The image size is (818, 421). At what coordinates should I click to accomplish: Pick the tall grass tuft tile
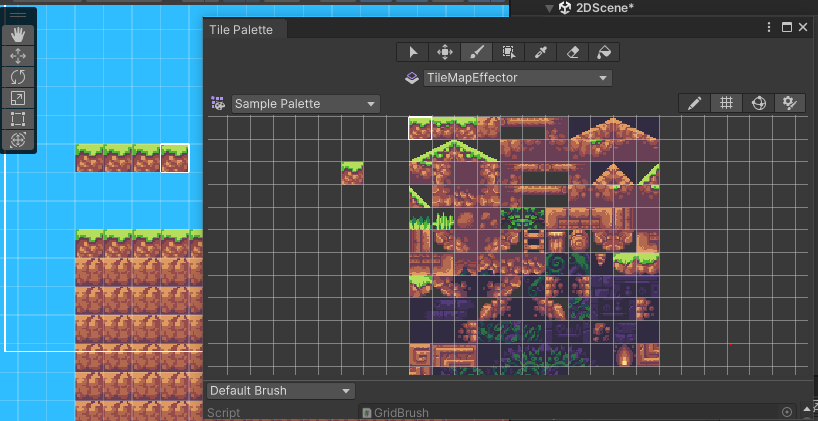[x=443, y=219]
